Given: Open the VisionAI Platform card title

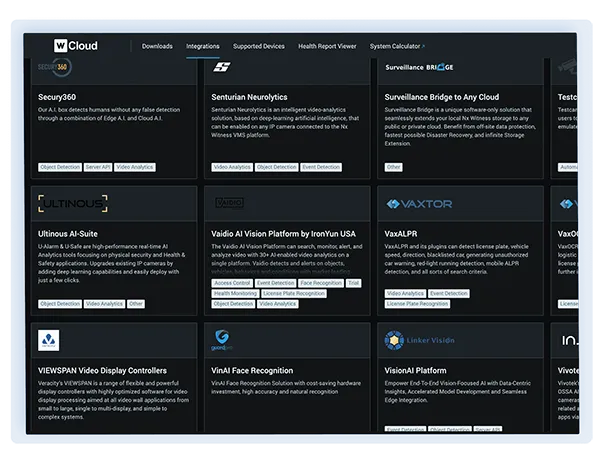Looking at the screenshot, I should pos(416,370).
